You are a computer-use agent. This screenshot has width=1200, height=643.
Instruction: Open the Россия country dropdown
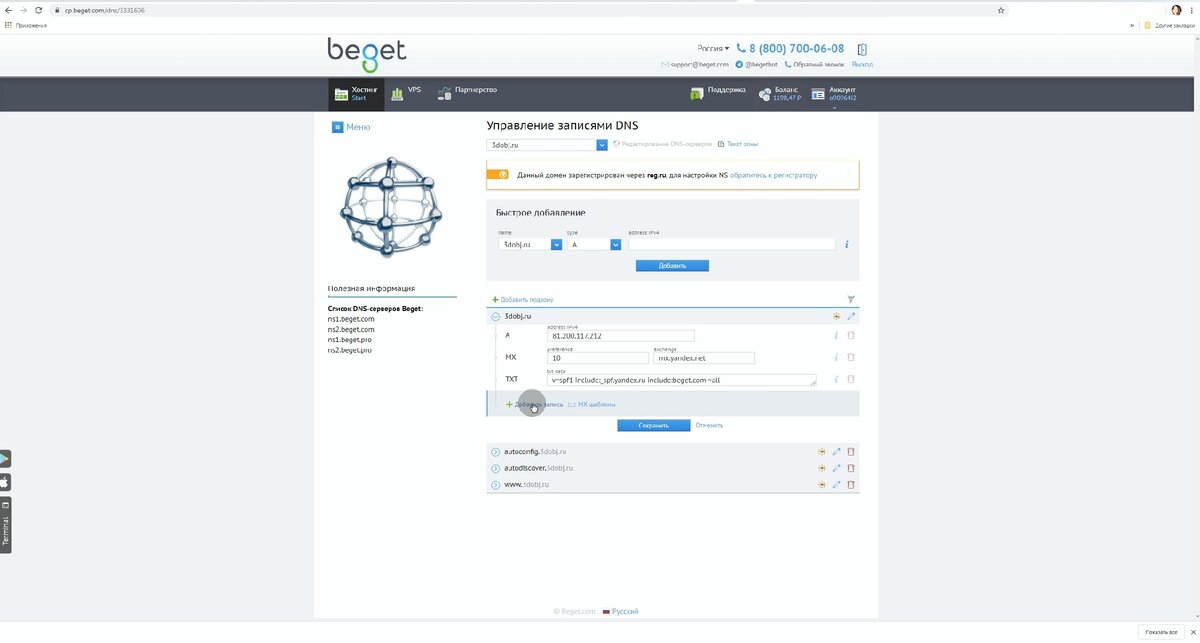pos(713,48)
